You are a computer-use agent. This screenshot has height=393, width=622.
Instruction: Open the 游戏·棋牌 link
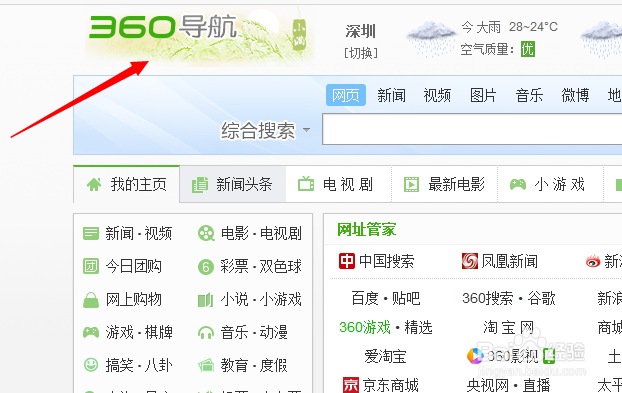click(139, 332)
